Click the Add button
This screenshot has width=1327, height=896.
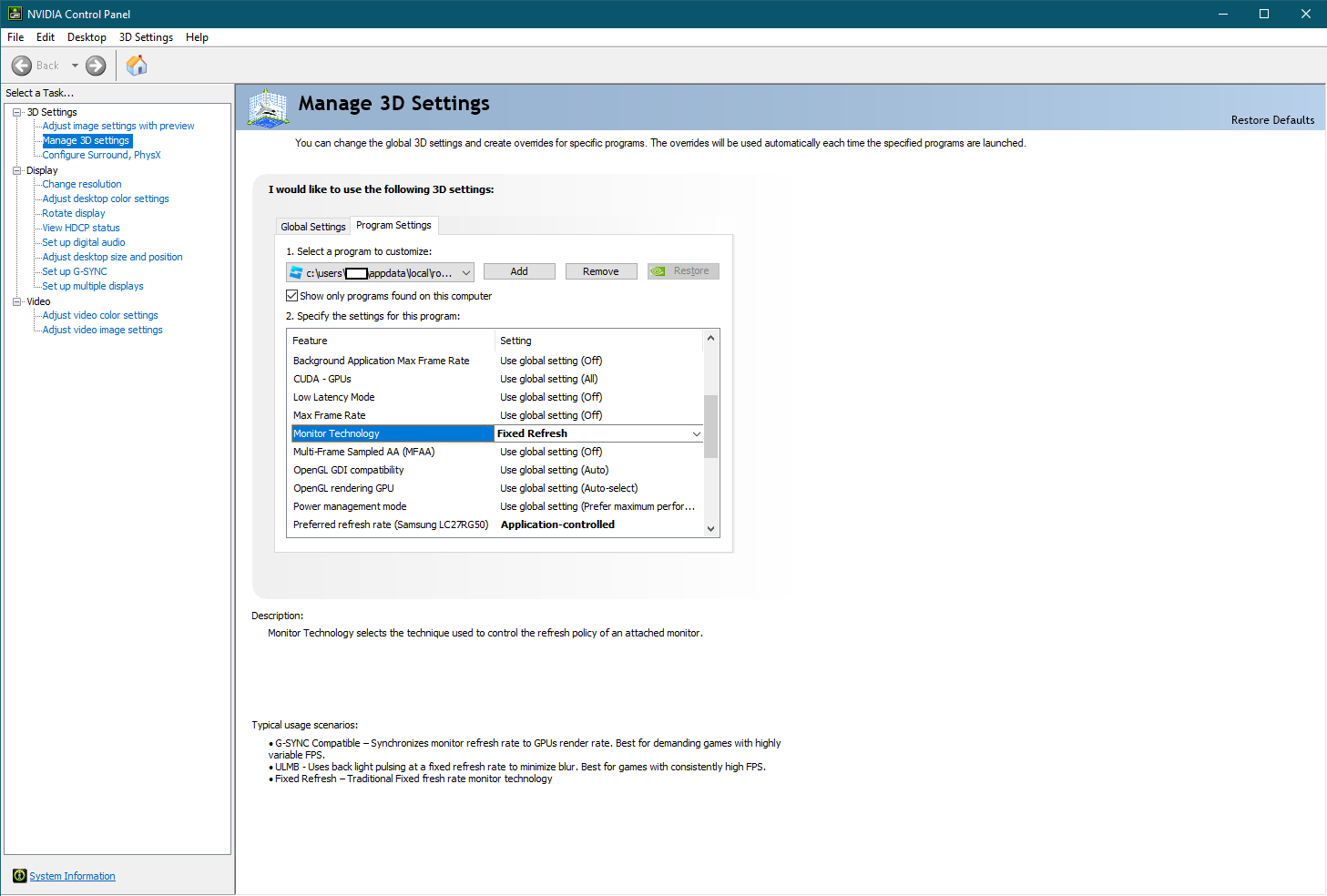[x=519, y=271]
